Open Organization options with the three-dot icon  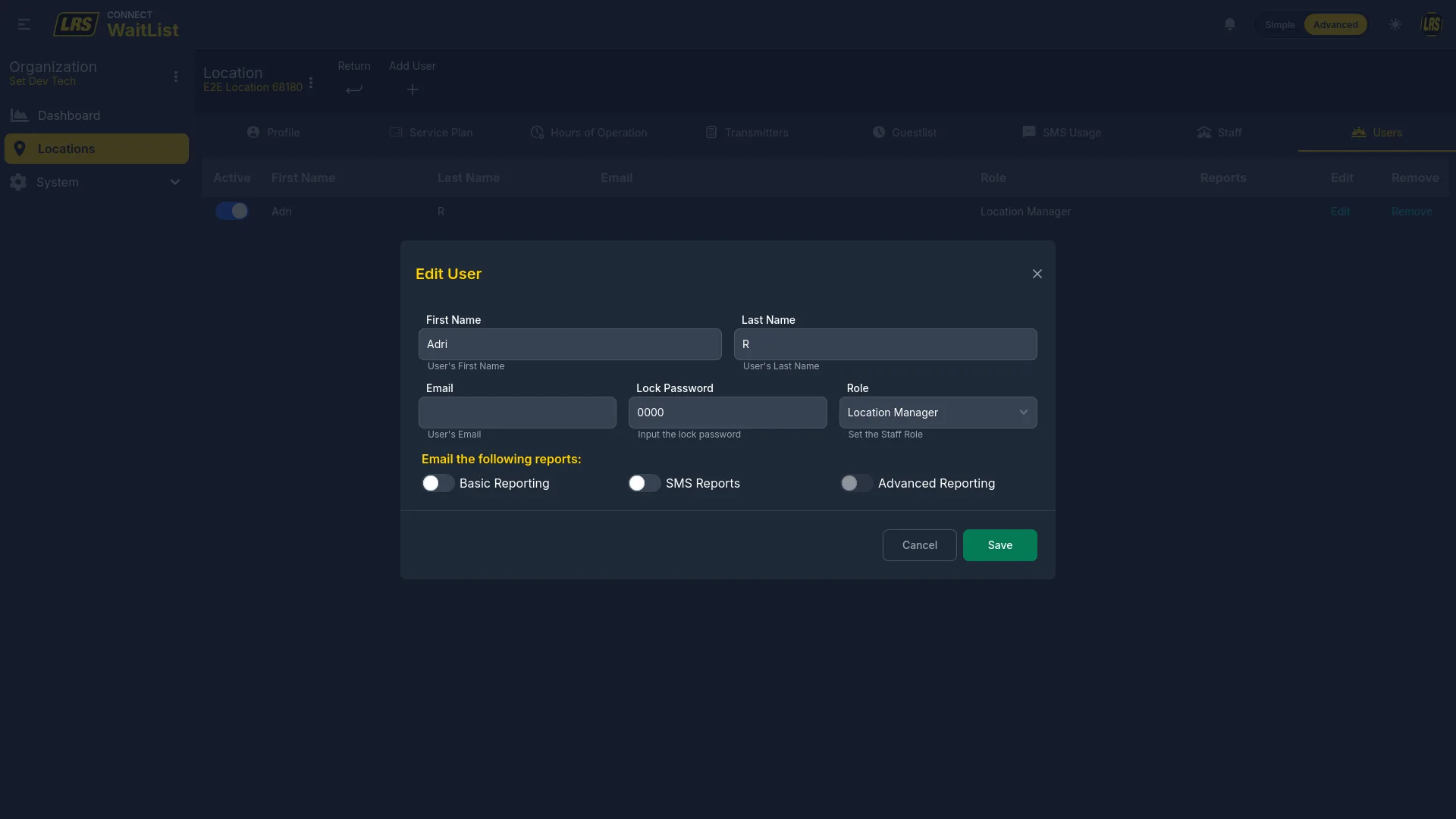click(x=176, y=77)
